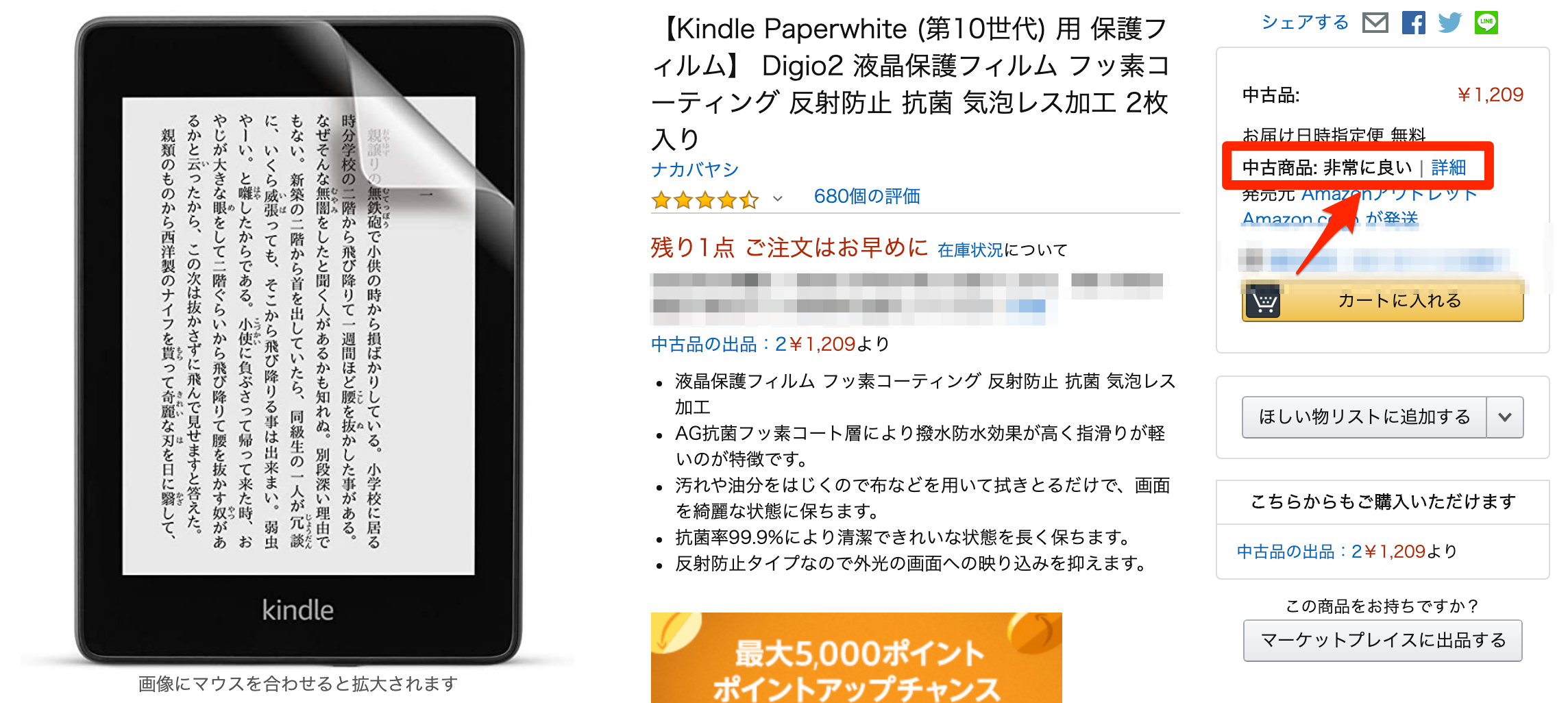1568x703 pixels.
Task: Open 詳細 link for used item condition
Action: point(1448,167)
